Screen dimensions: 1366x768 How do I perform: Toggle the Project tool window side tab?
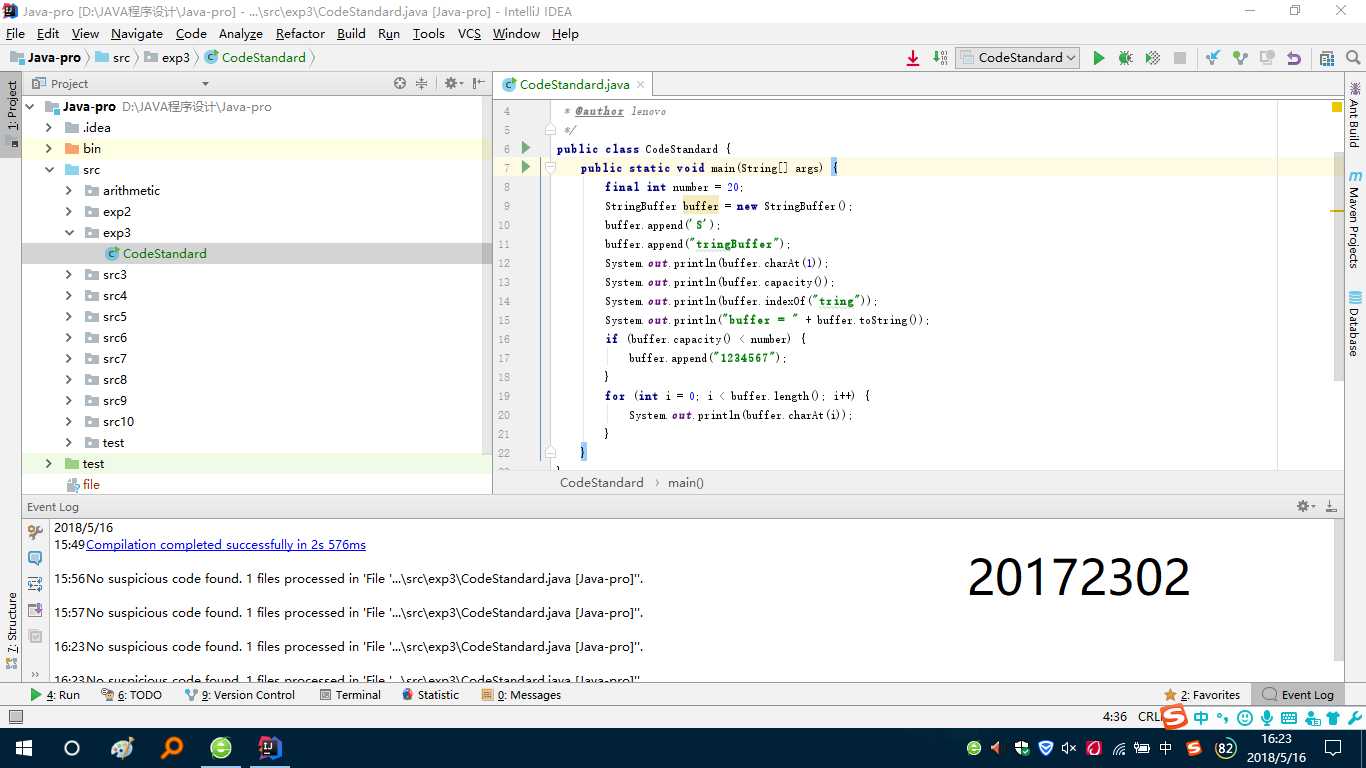click(x=11, y=110)
